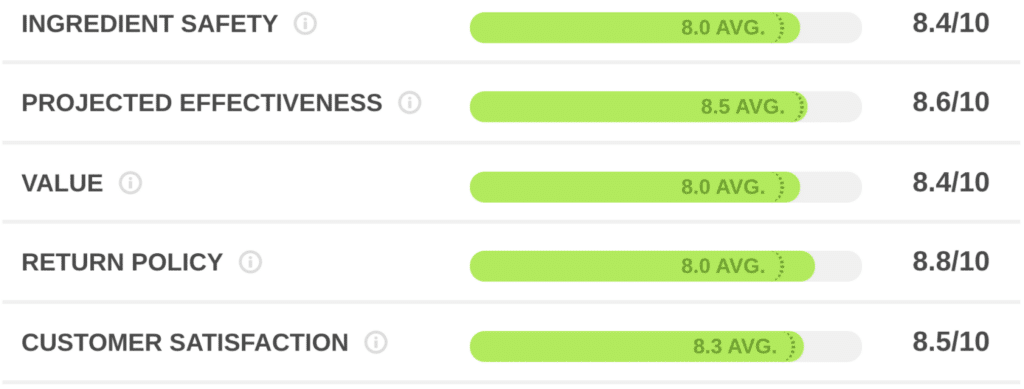Click the 8.6/10 score value
1024x389 pixels.
point(951,102)
